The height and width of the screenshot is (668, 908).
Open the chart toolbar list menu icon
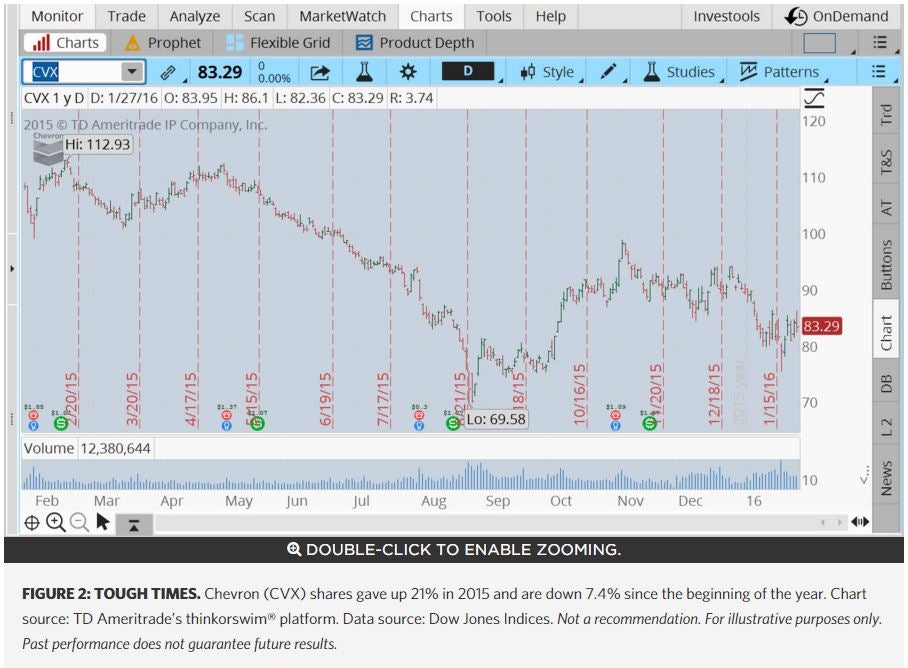pos(879,71)
